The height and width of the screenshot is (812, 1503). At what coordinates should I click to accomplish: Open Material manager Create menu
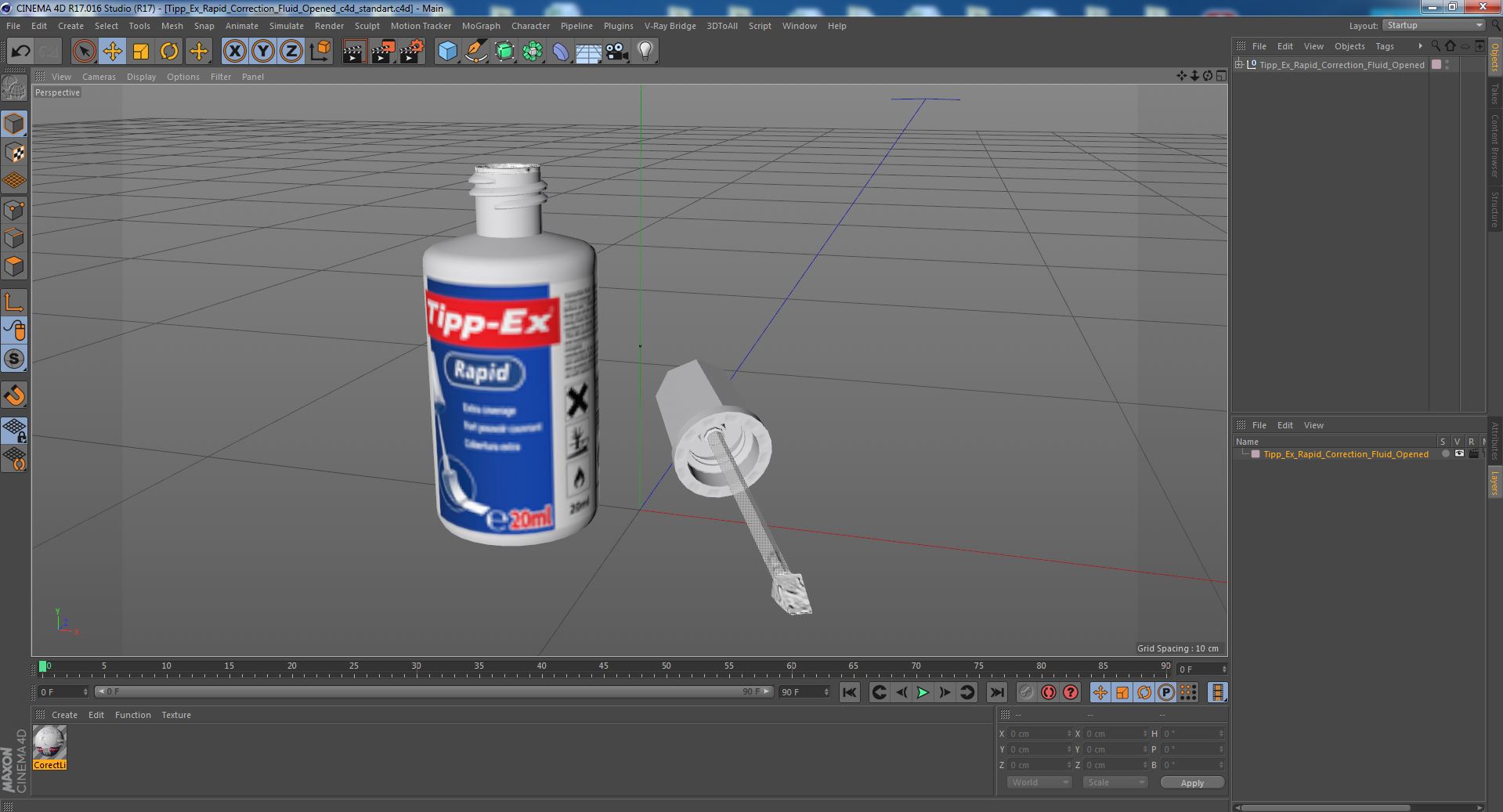tap(64, 715)
